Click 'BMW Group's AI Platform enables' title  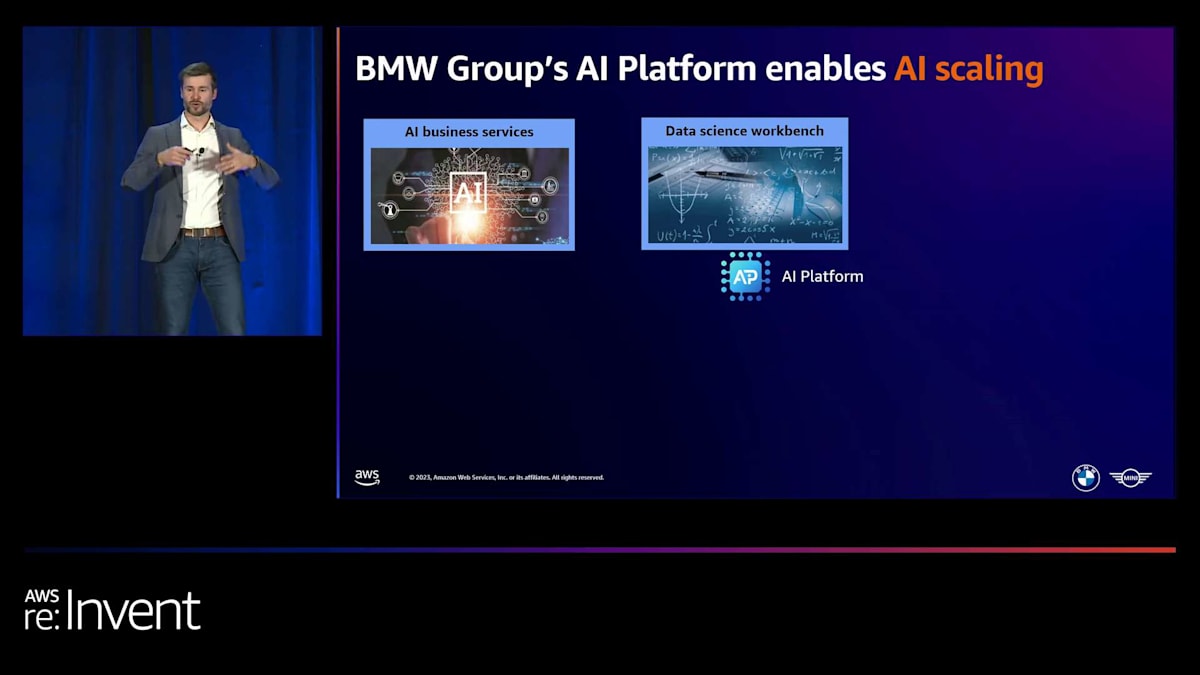pos(621,68)
